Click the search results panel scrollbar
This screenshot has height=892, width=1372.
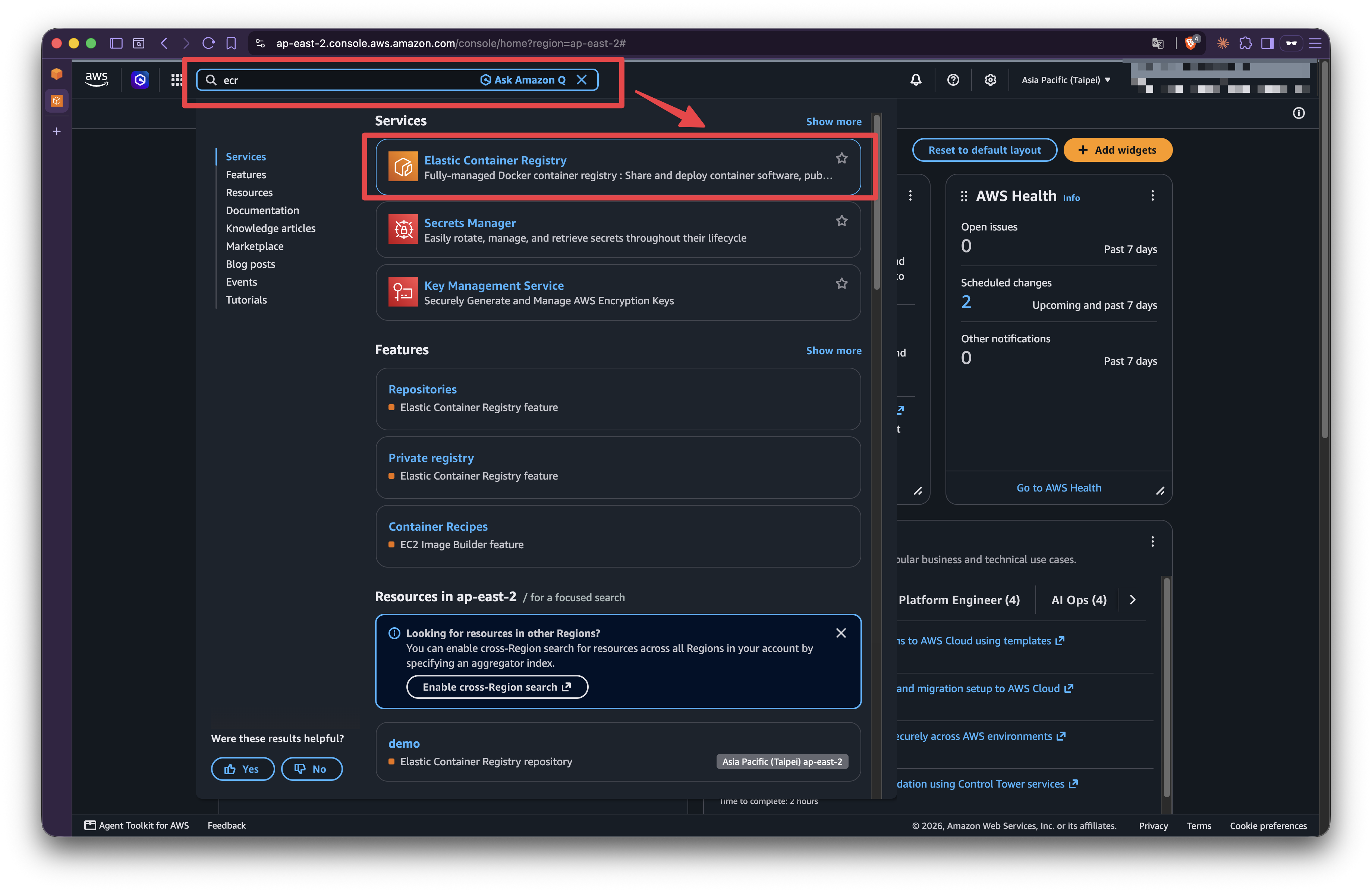[876, 202]
